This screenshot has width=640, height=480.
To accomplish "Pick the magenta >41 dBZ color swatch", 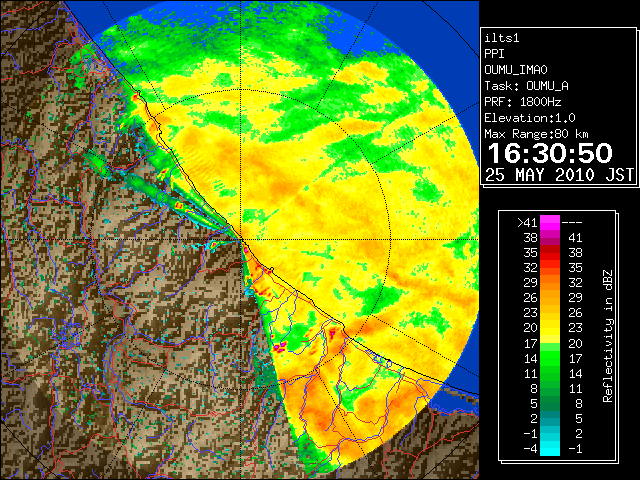I will (x=550, y=223).
